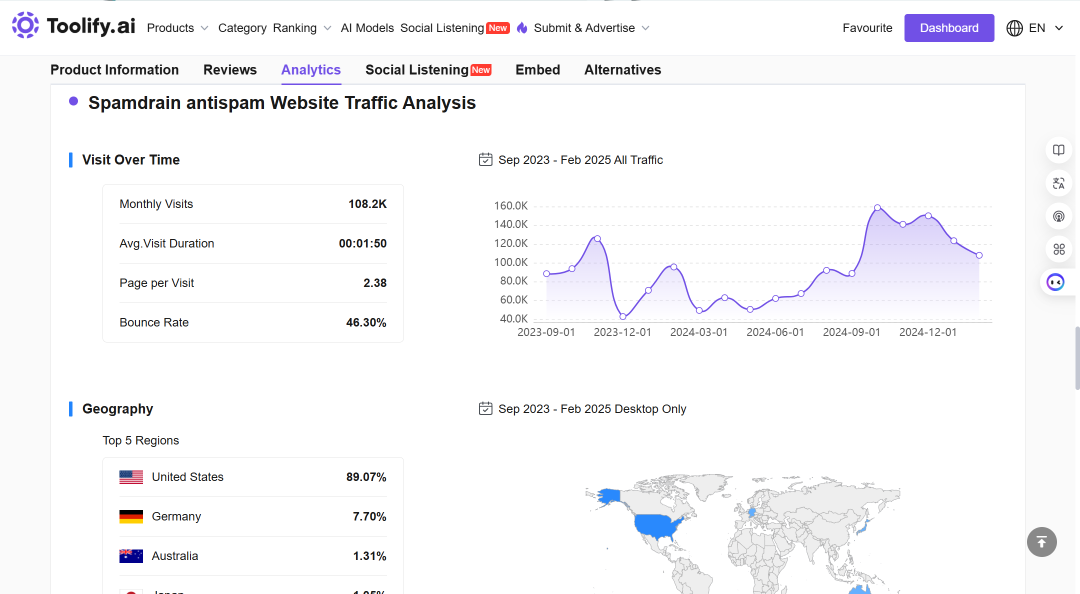Click the Monthly Visits value 108.2K

[x=367, y=204]
